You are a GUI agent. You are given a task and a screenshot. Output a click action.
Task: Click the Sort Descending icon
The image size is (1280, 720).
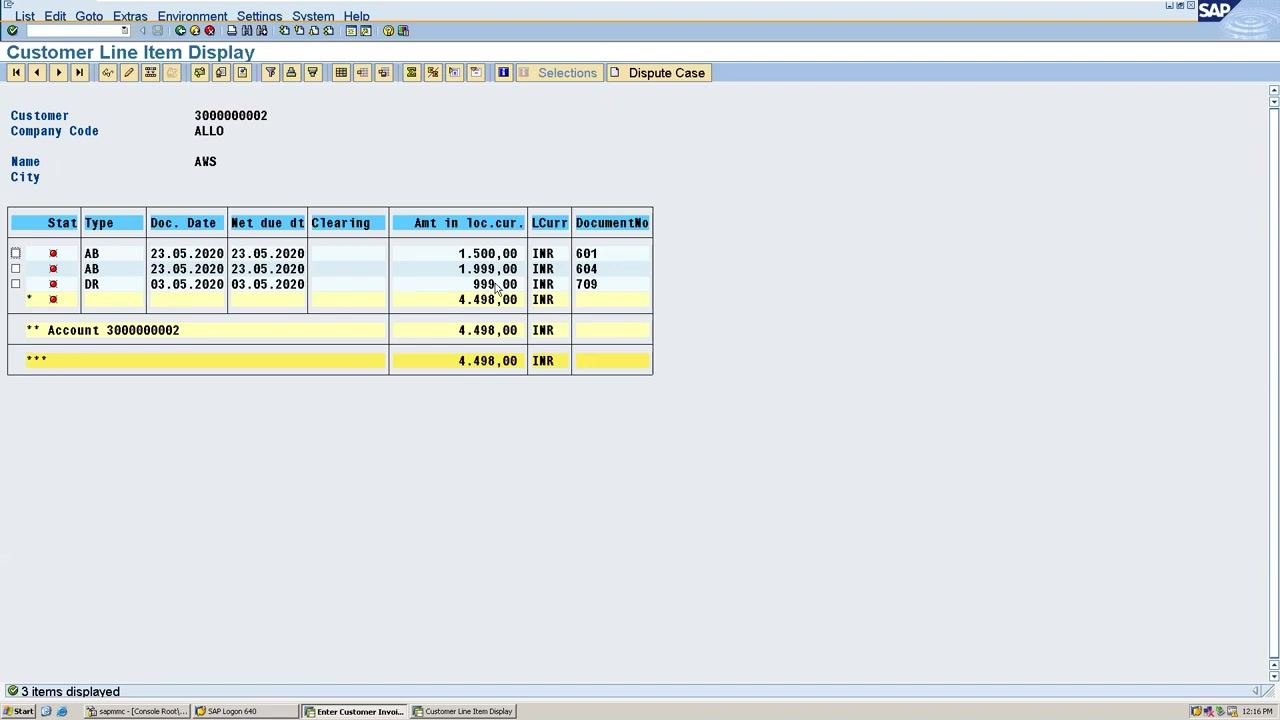[x=312, y=73]
